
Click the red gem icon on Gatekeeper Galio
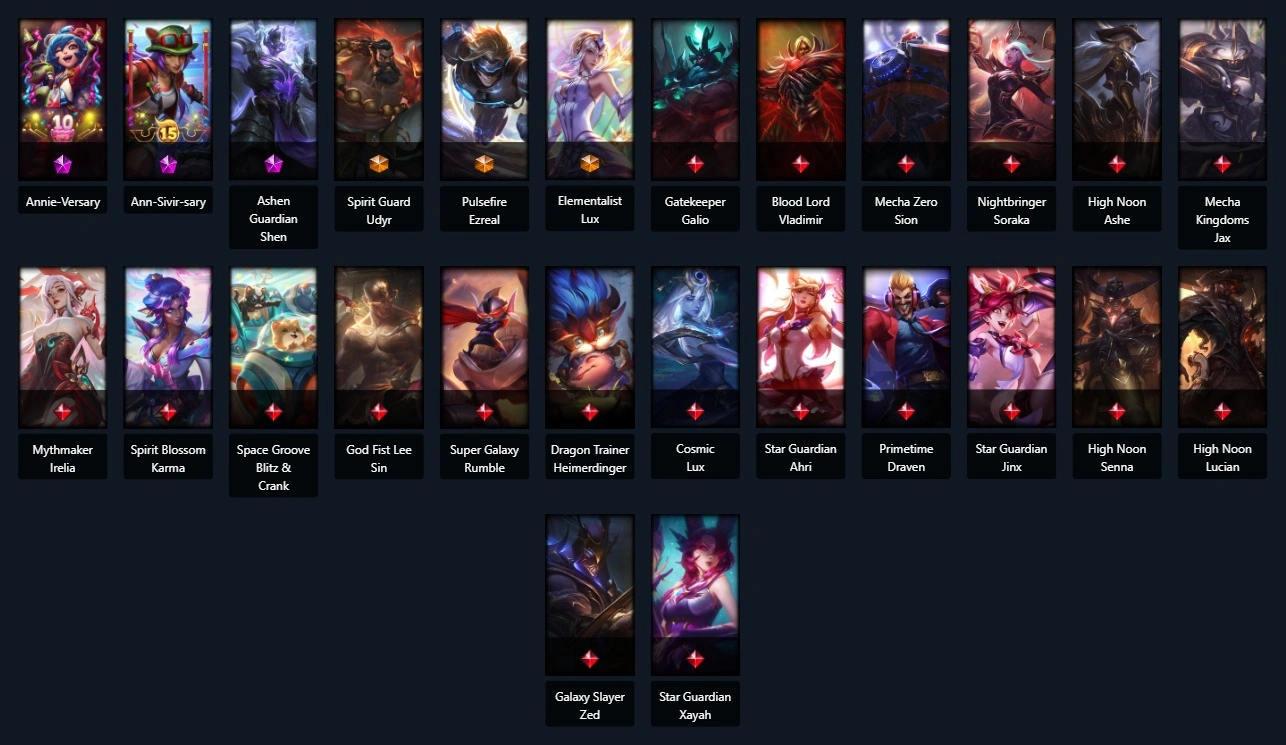pos(695,164)
